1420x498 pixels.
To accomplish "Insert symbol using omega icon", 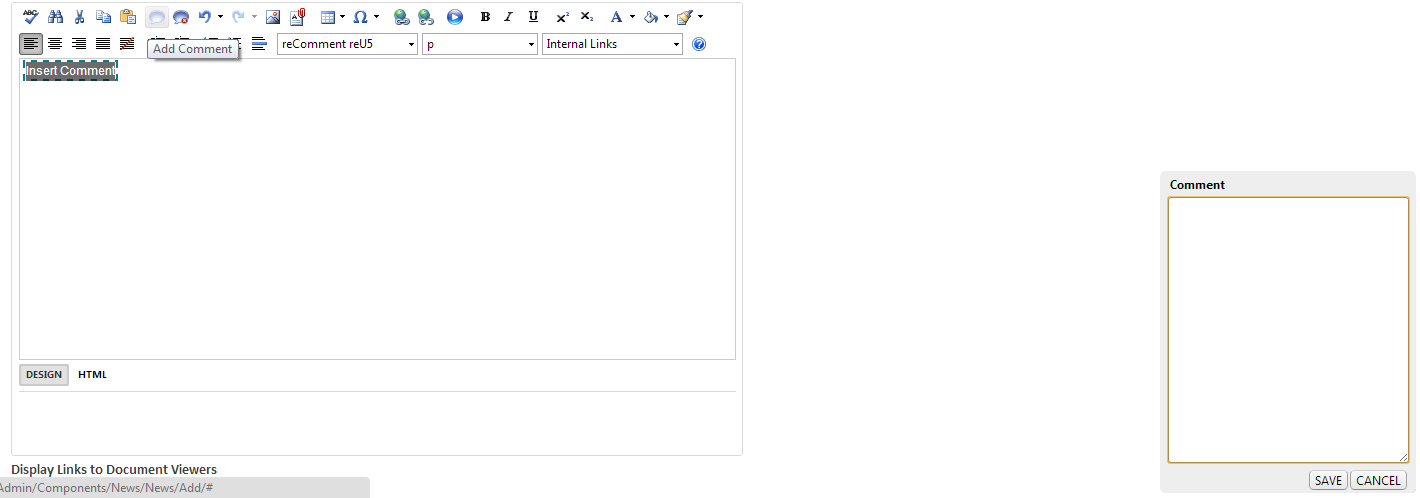I will click(x=360, y=17).
